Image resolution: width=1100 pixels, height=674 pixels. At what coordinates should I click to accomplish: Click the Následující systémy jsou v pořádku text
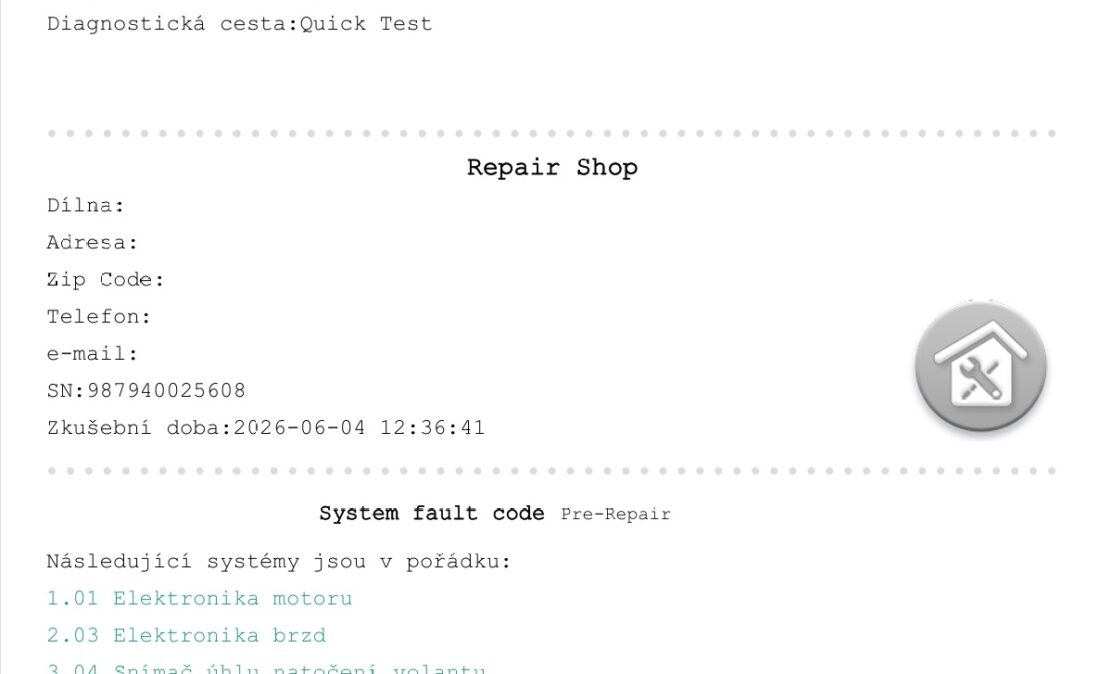click(x=279, y=562)
